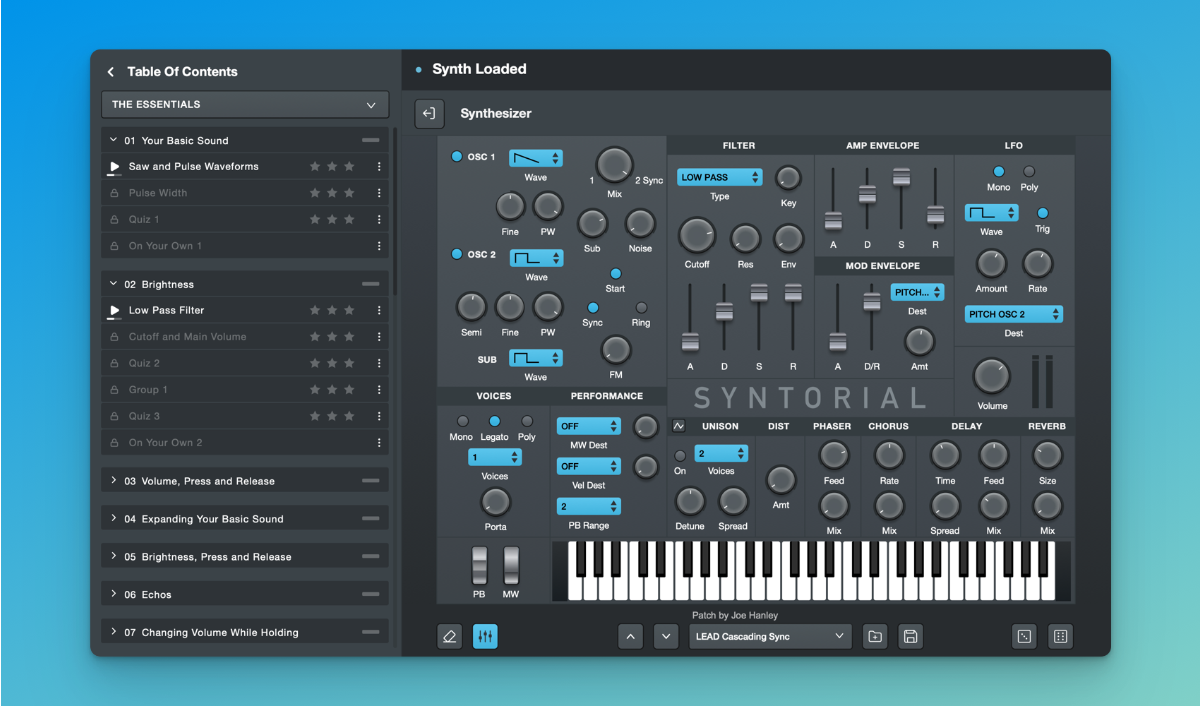This screenshot has width=1200, height=706.
Task: Open the options menu for Quiz 1
Action: pyautogui.click(x=379, y=219)
